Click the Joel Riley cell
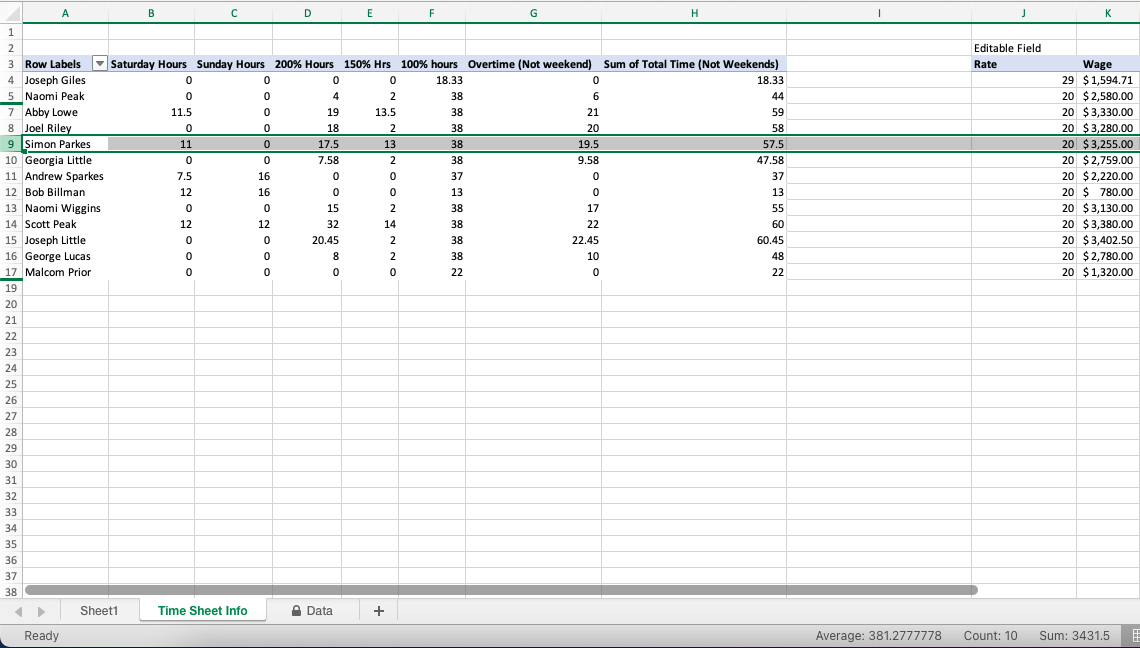 (x=65, y=128)
